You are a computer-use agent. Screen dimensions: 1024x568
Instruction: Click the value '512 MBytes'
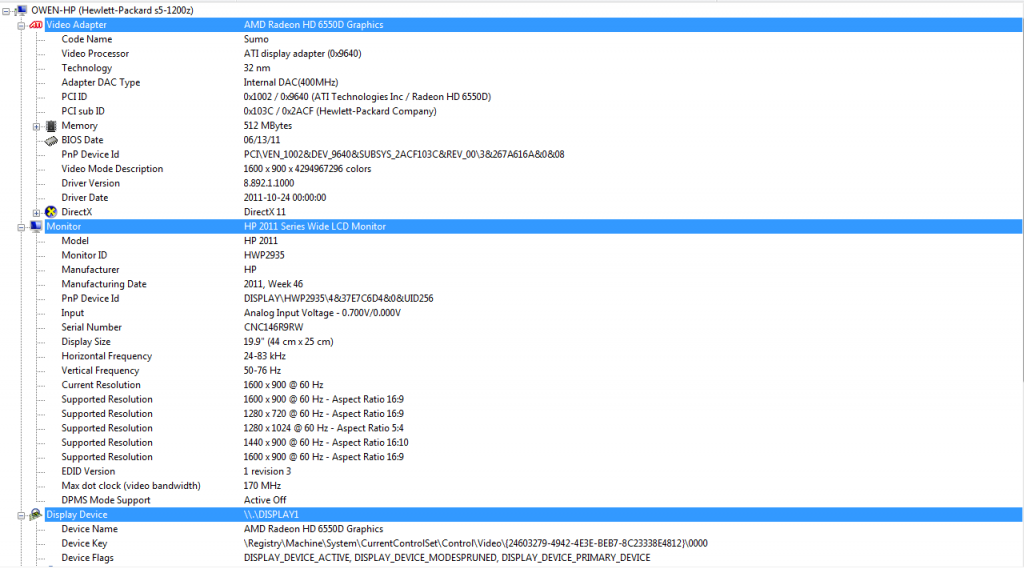(268, 125)
